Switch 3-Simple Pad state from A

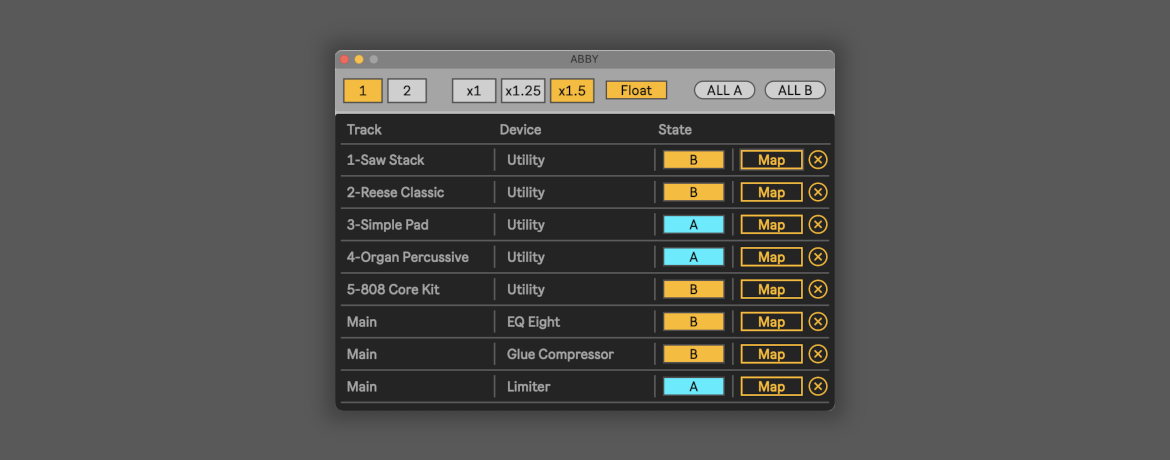pos(693,225)
